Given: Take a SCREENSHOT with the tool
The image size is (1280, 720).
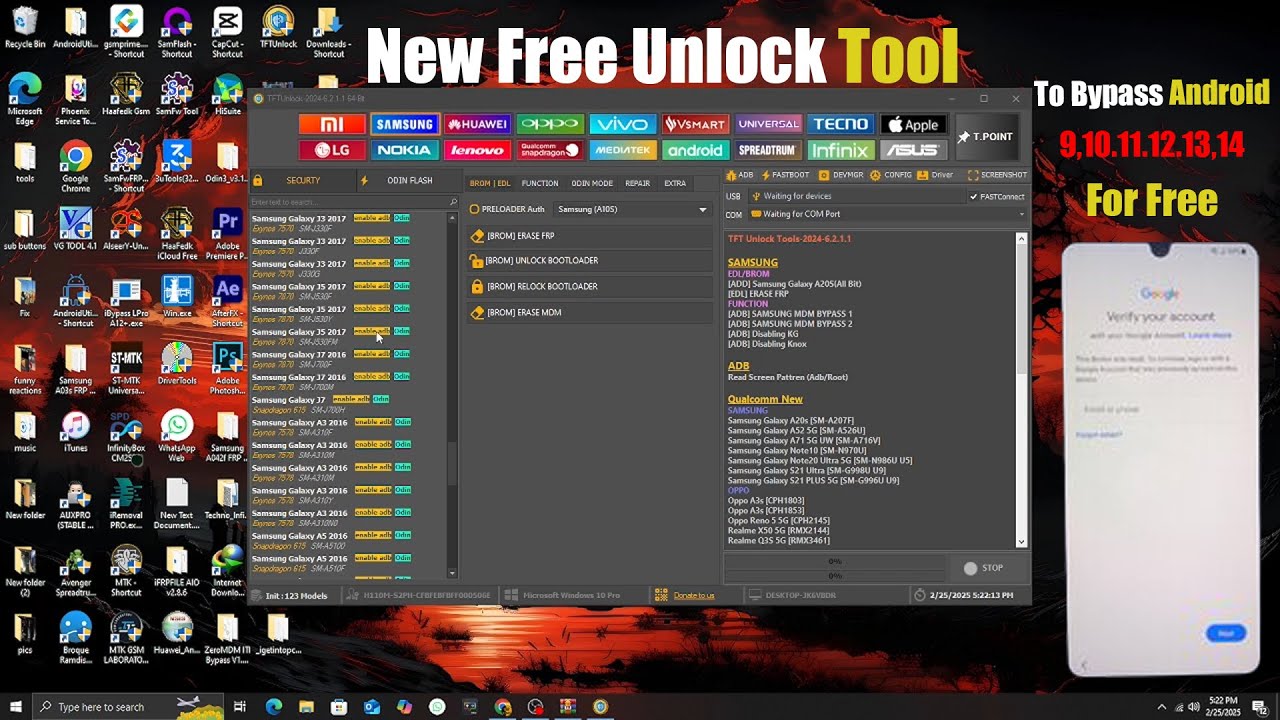Looking at the screenshot, I should pos(997,175).
